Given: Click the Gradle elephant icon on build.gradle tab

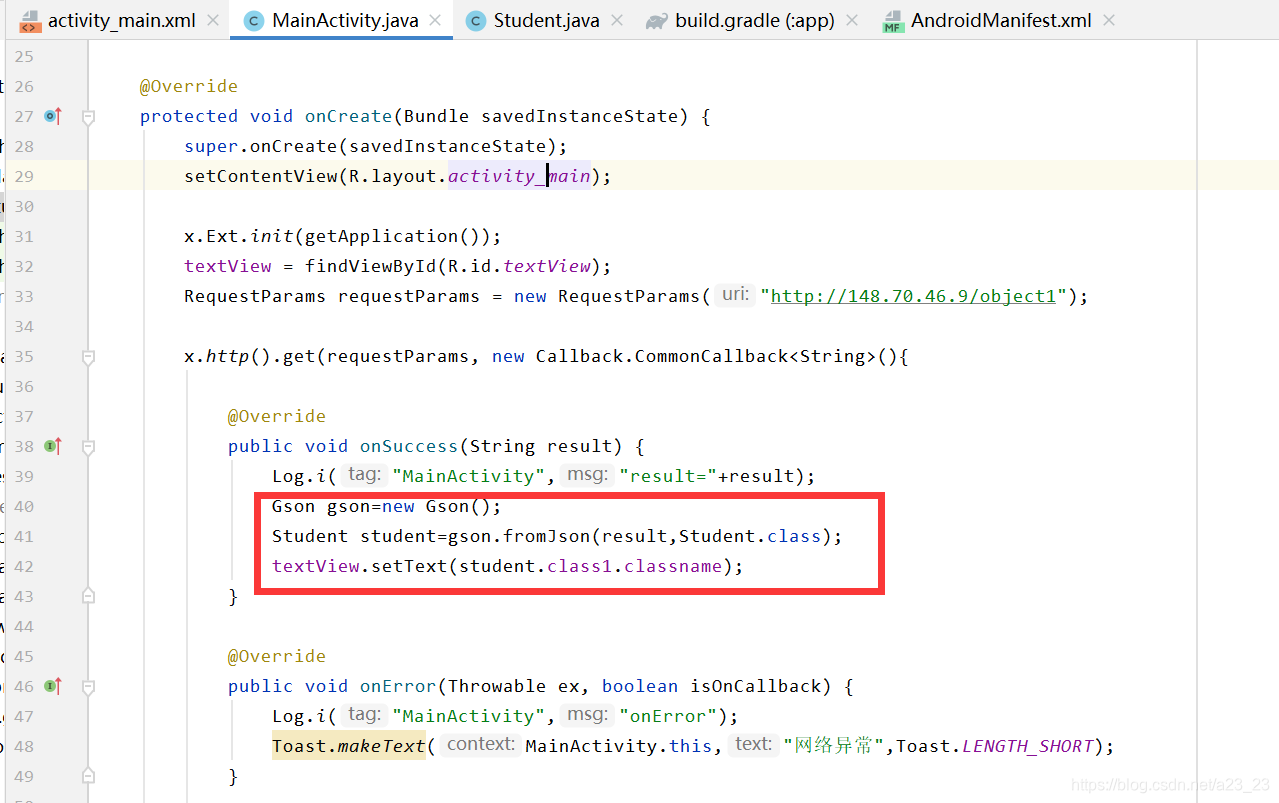Looking at the screenshot, I should [656, 21].
